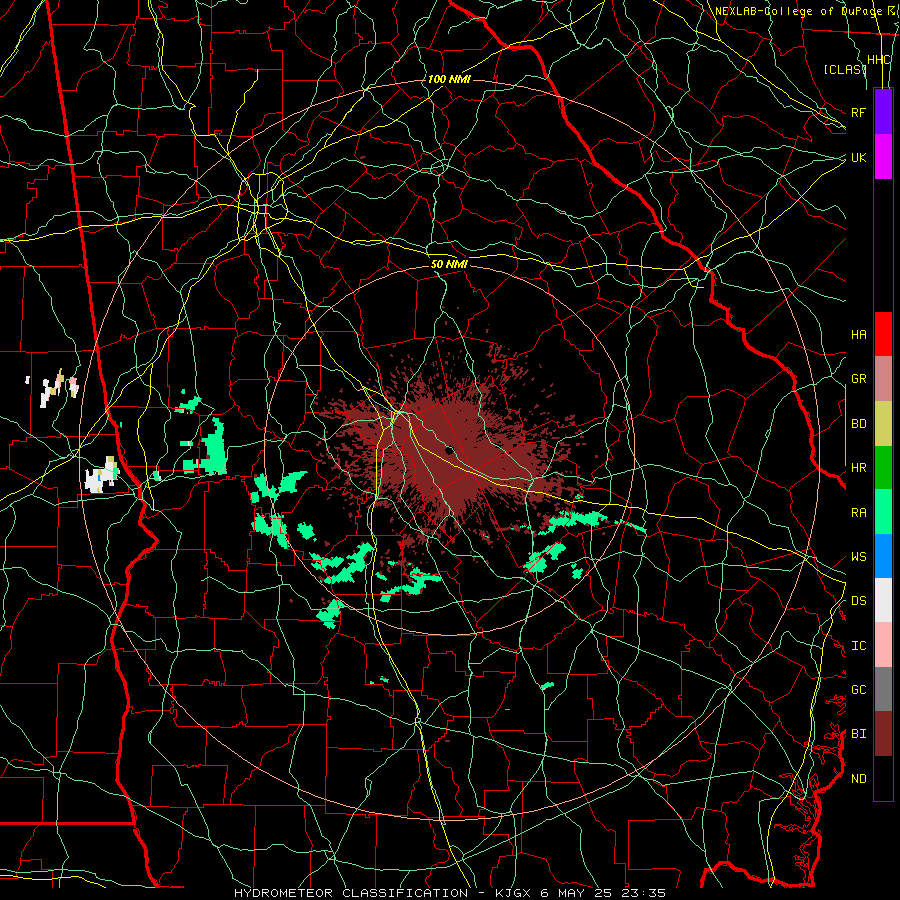Click the 'WS' legend label

click(859, 557)
